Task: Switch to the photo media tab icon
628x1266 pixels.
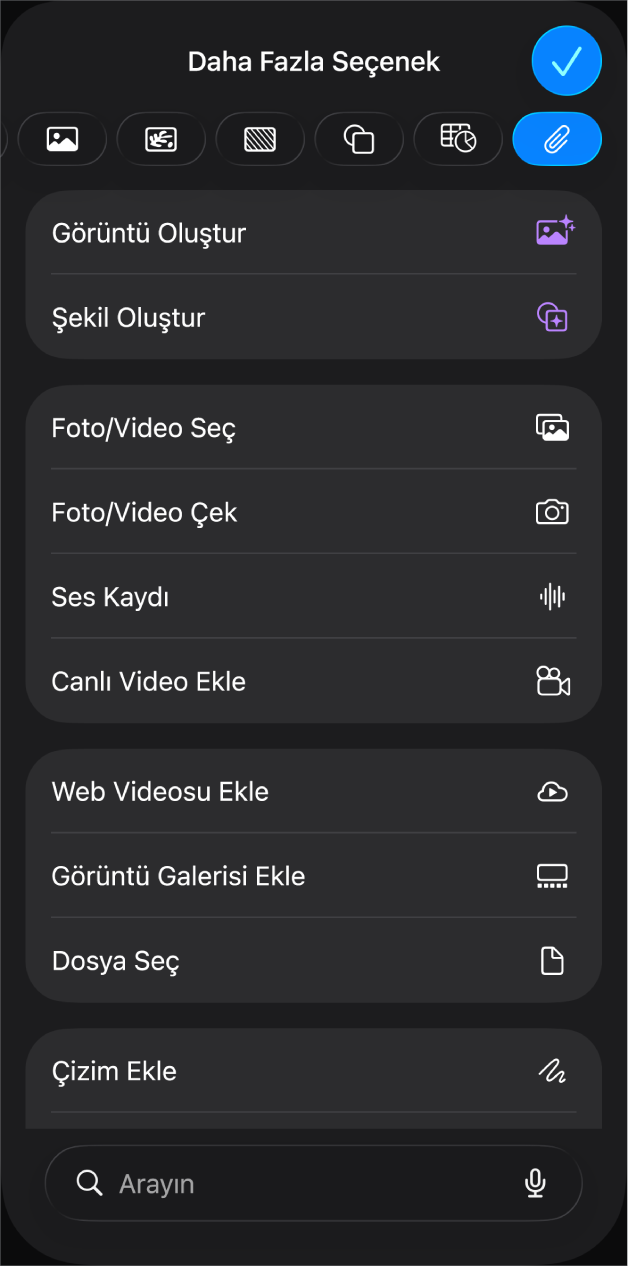Action: (62, 139)
